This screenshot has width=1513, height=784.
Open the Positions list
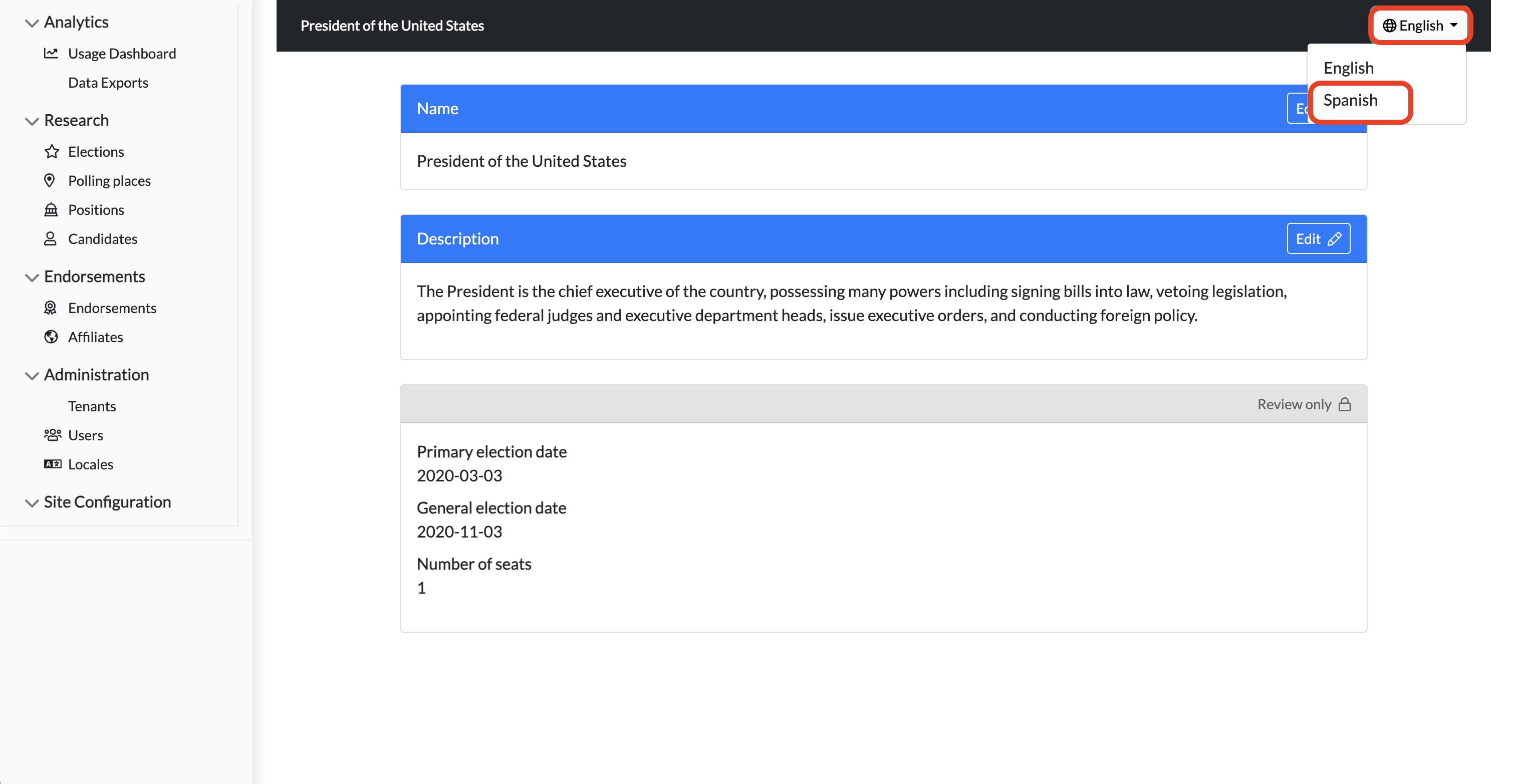click(96, 210)
